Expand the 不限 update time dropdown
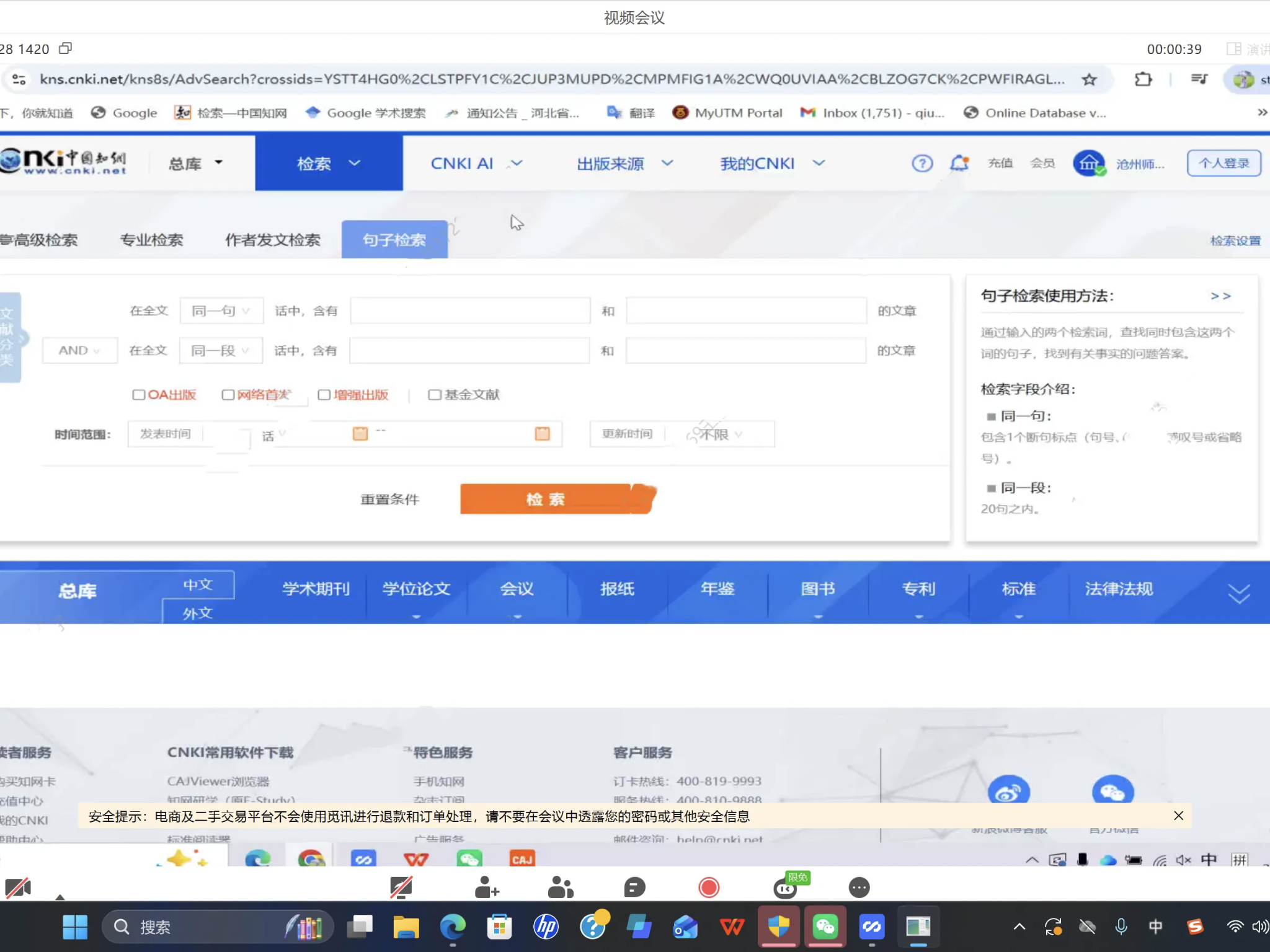1270x952 pixels. [719, 434]
